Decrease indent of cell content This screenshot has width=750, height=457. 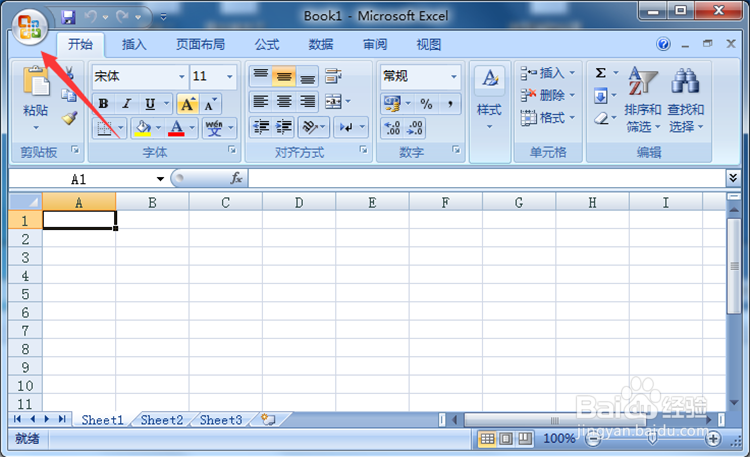click(261, 127)
